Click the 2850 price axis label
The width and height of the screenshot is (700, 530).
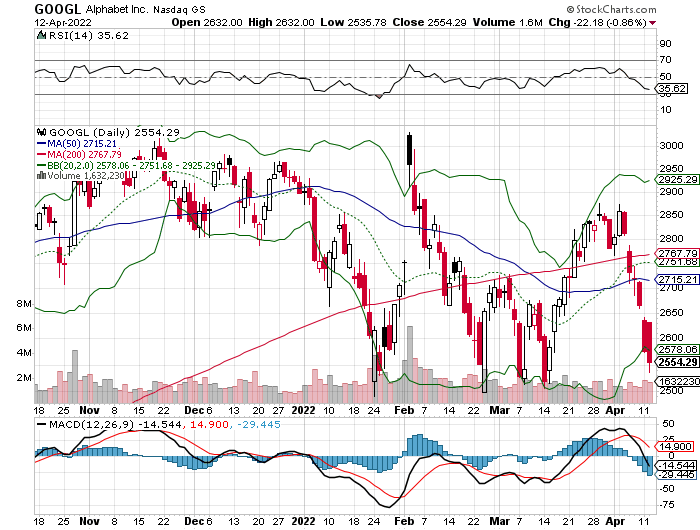[671, 215]
